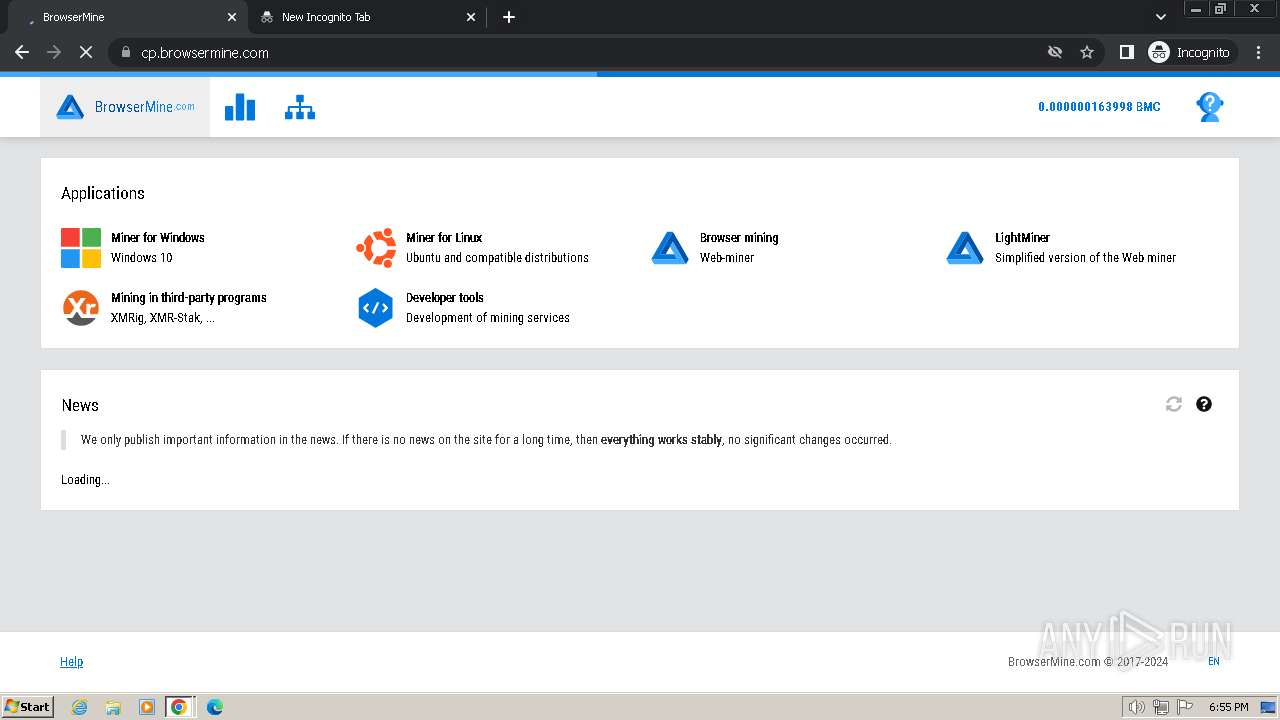This screenshot has width=1280, height=720.
Task: Open Browser mining link
Action: click(x=739, y=238)
